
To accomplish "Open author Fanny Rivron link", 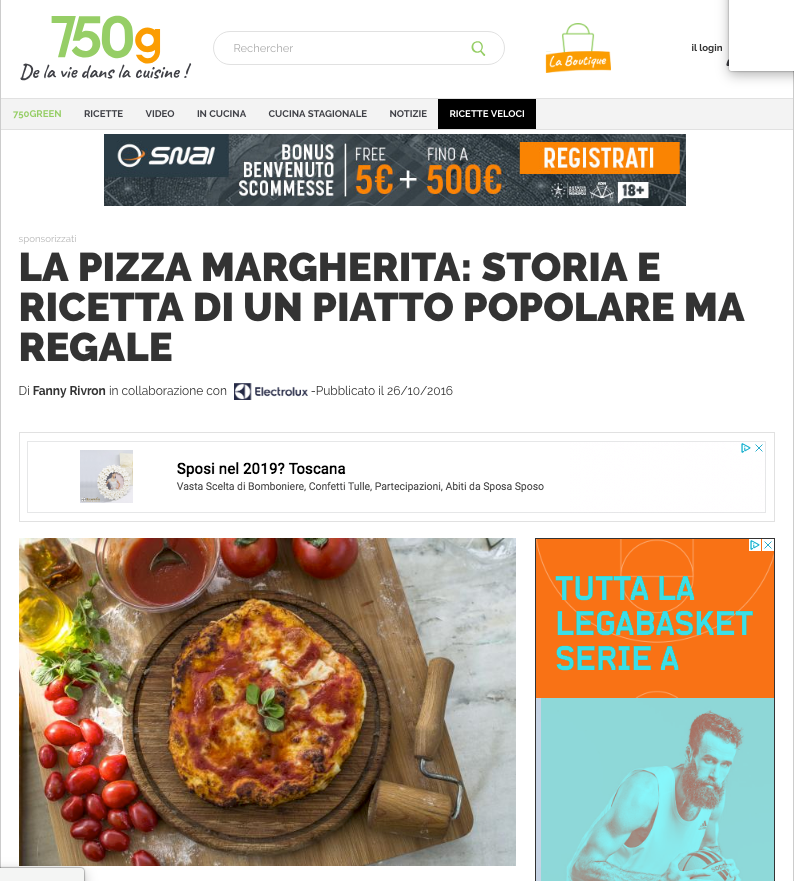I will tap(69, 391).
